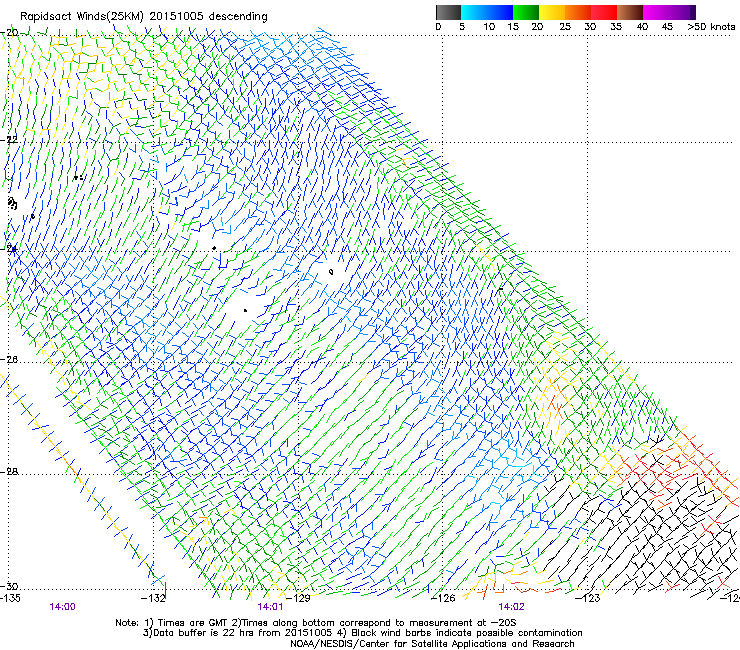Click the '>50 knots' legend label
The height and width of the screenshot is (650, 740).
[711, 27]
